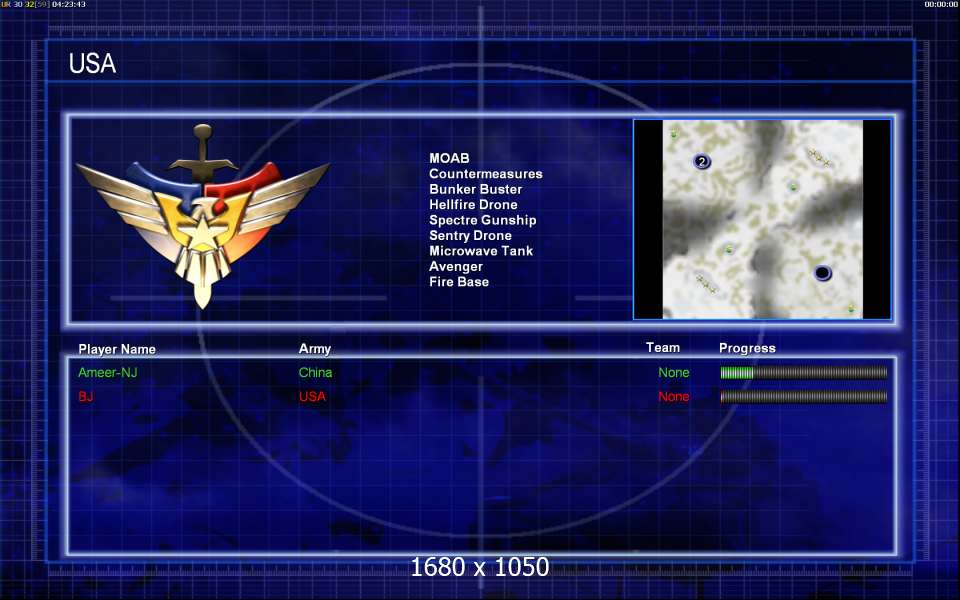
Task: Select Microwave Tank entry
Action: pos(481,251)
